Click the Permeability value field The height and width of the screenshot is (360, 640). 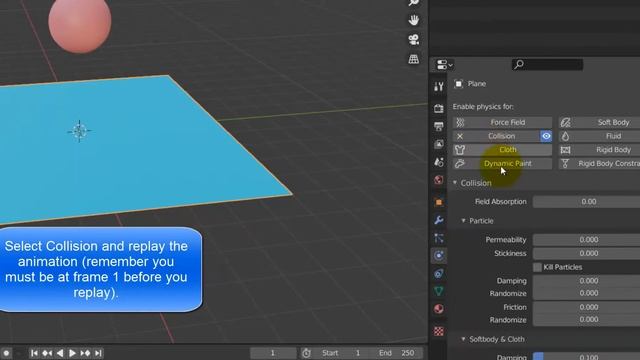[x=587, y=240]
